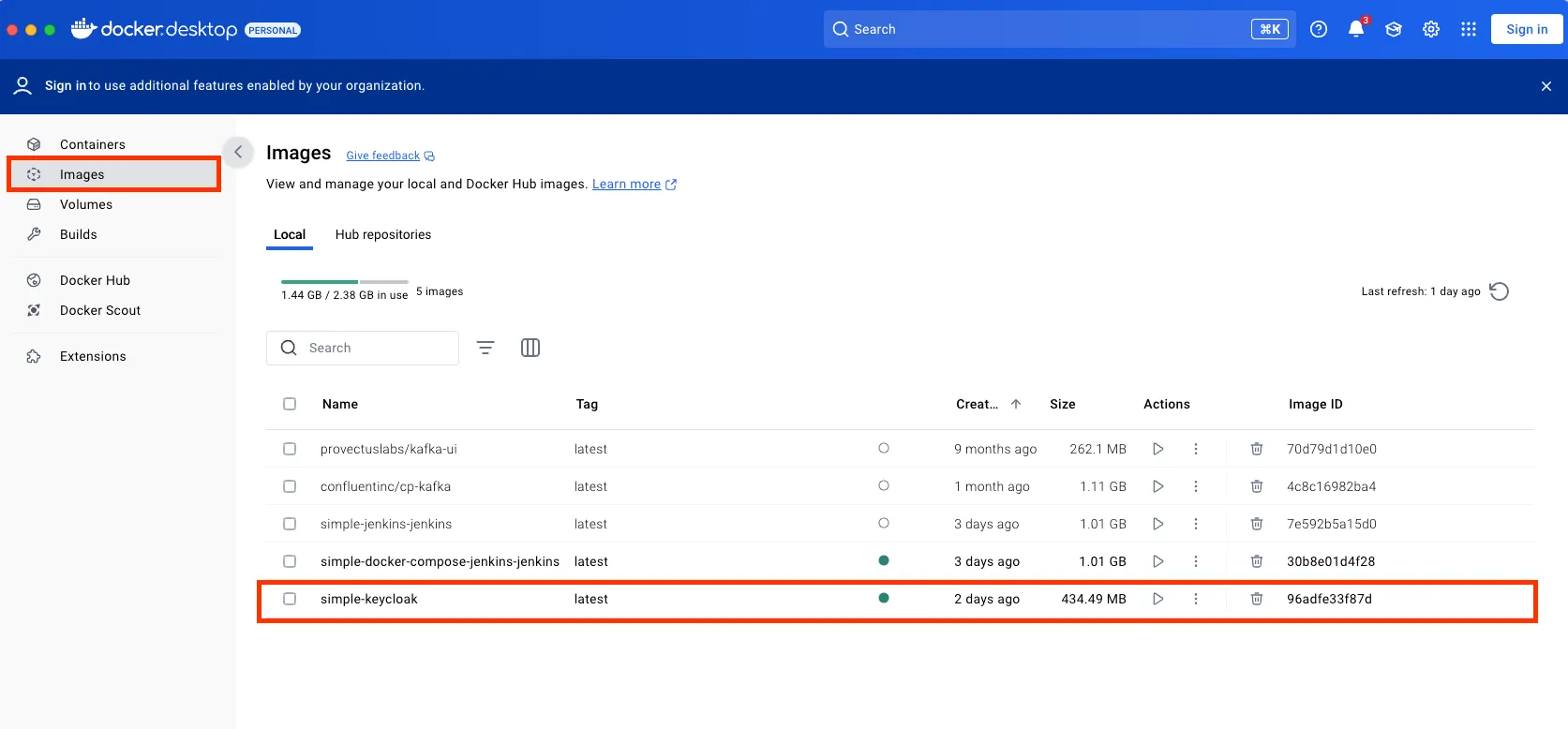Focus the top global Search bar
This screenshot has width=1568, height=729.
click(1060, 29)
